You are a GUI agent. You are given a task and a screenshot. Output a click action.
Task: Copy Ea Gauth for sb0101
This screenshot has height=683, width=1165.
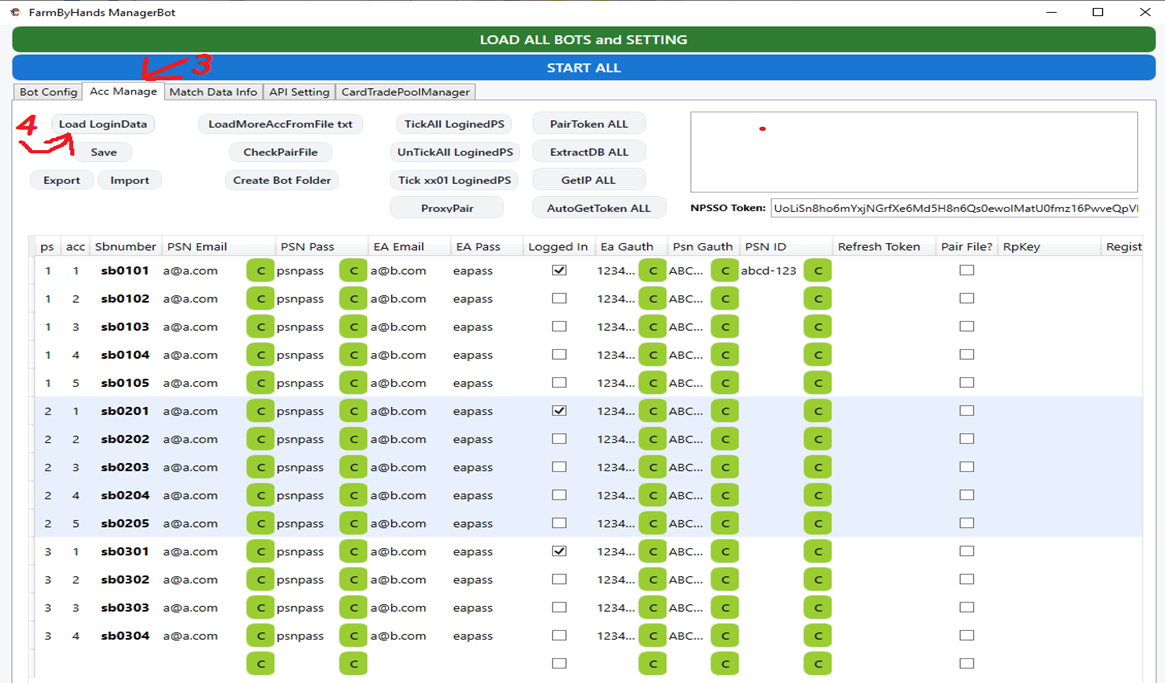(652, 271)
